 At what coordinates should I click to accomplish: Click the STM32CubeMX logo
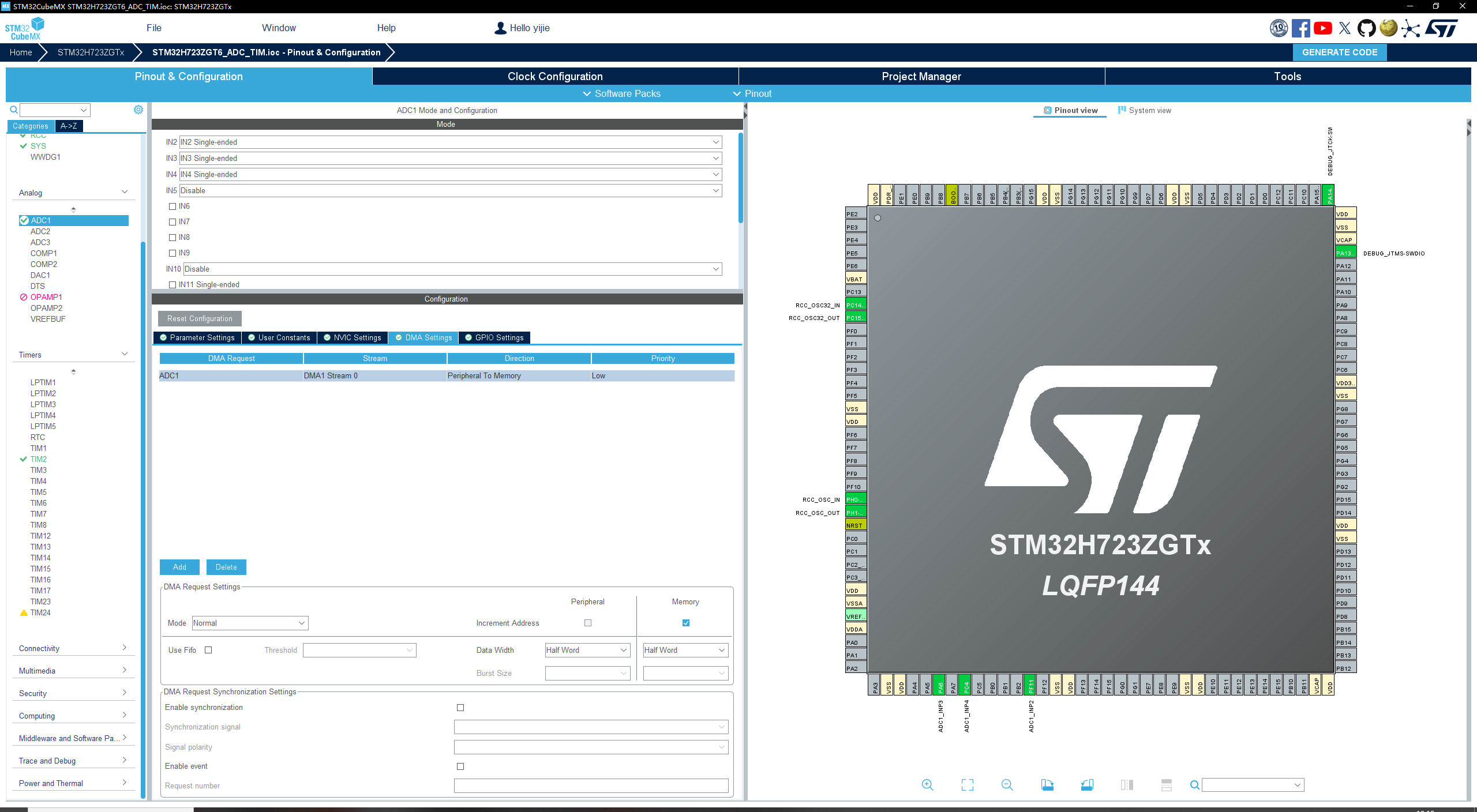click(25, 29)
